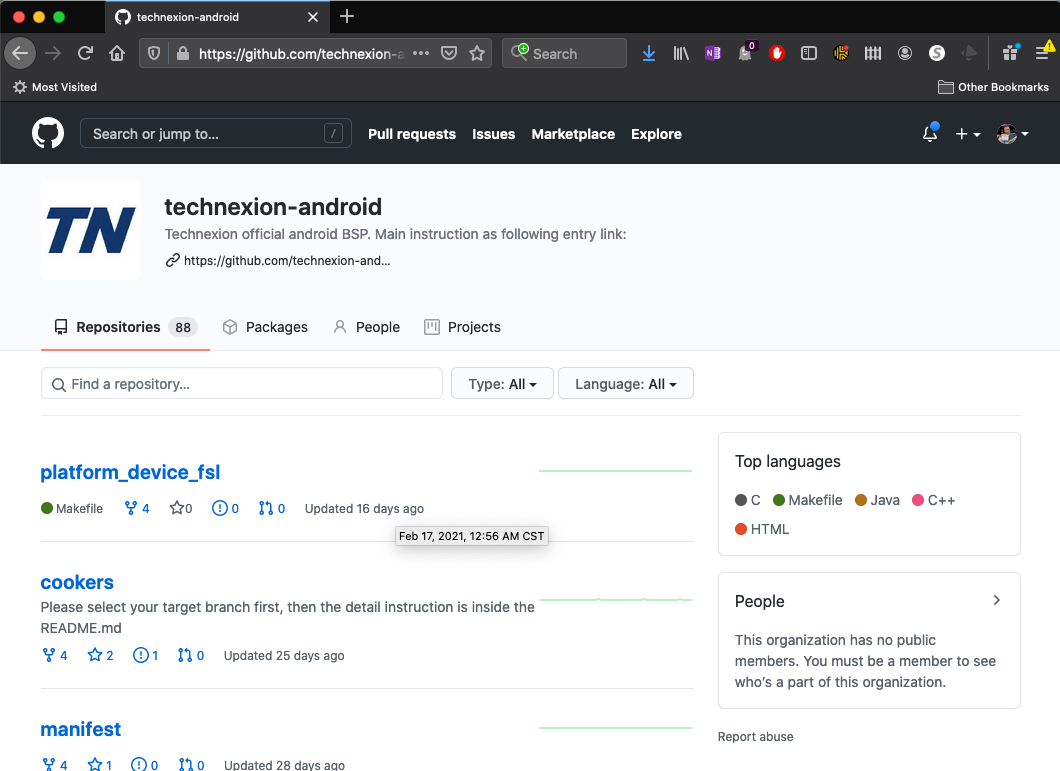This screenshot has width=1060, height=771.
Task: Go to GitHub Marketplace
Action: (x=573, y=134)
